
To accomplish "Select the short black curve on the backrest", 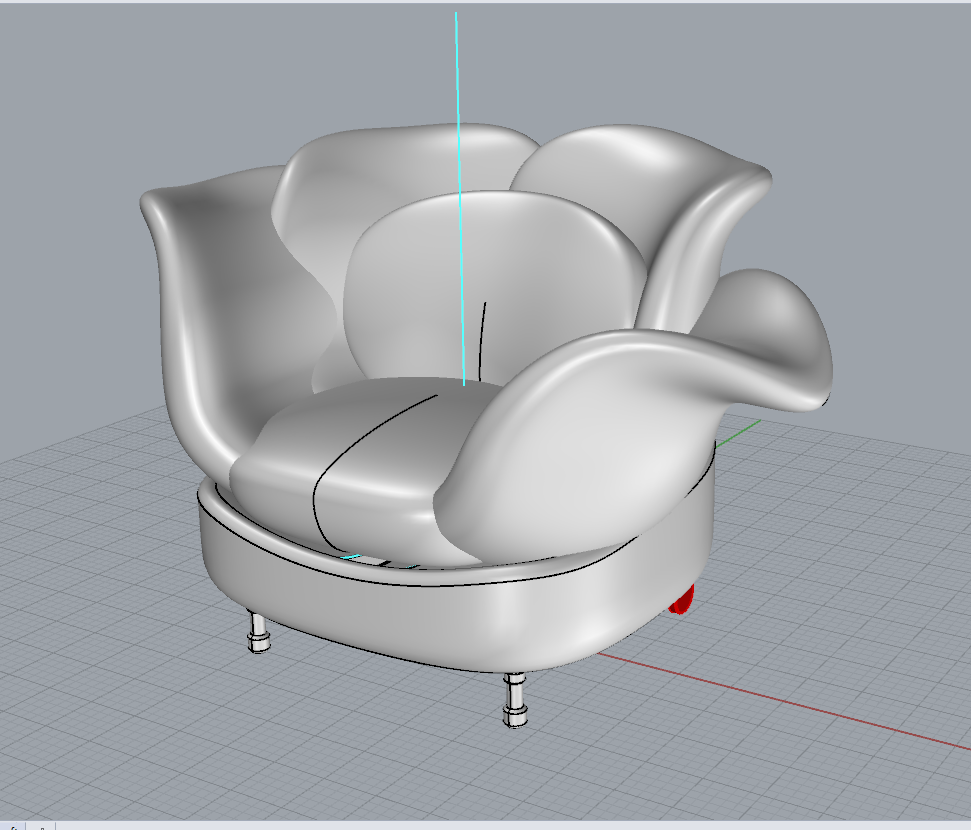I will (482, 341).
